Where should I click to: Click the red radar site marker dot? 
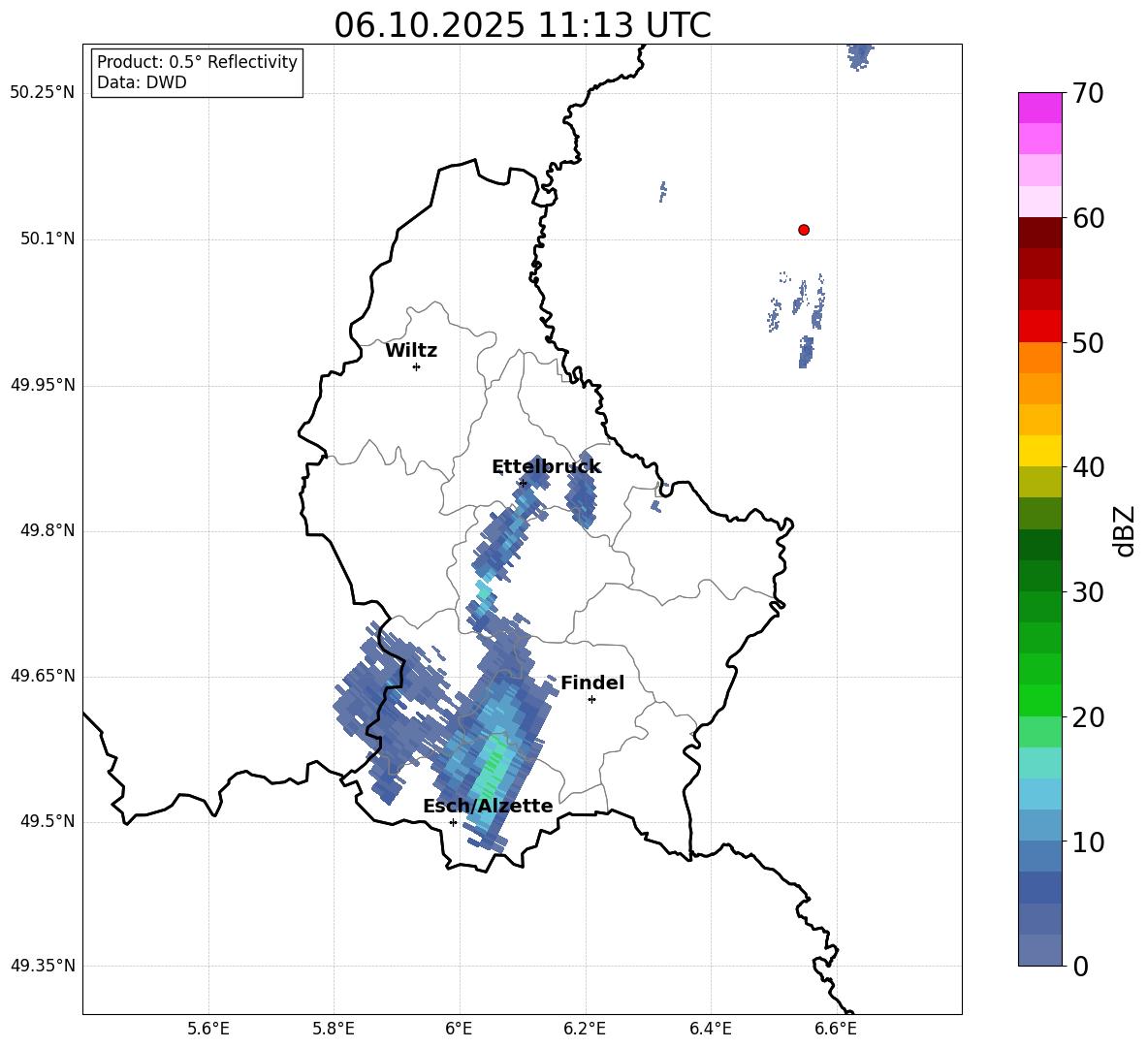804,230
